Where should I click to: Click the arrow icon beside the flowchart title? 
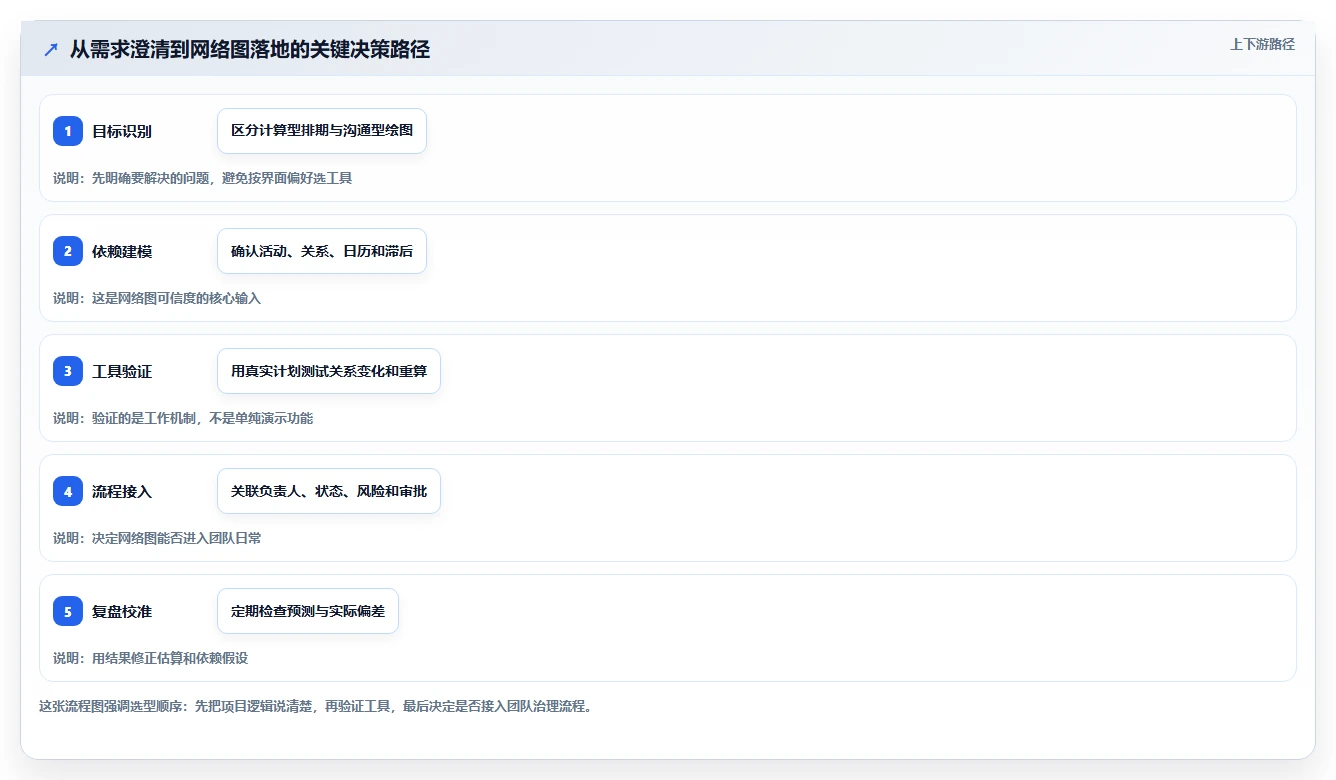(51, 50)
